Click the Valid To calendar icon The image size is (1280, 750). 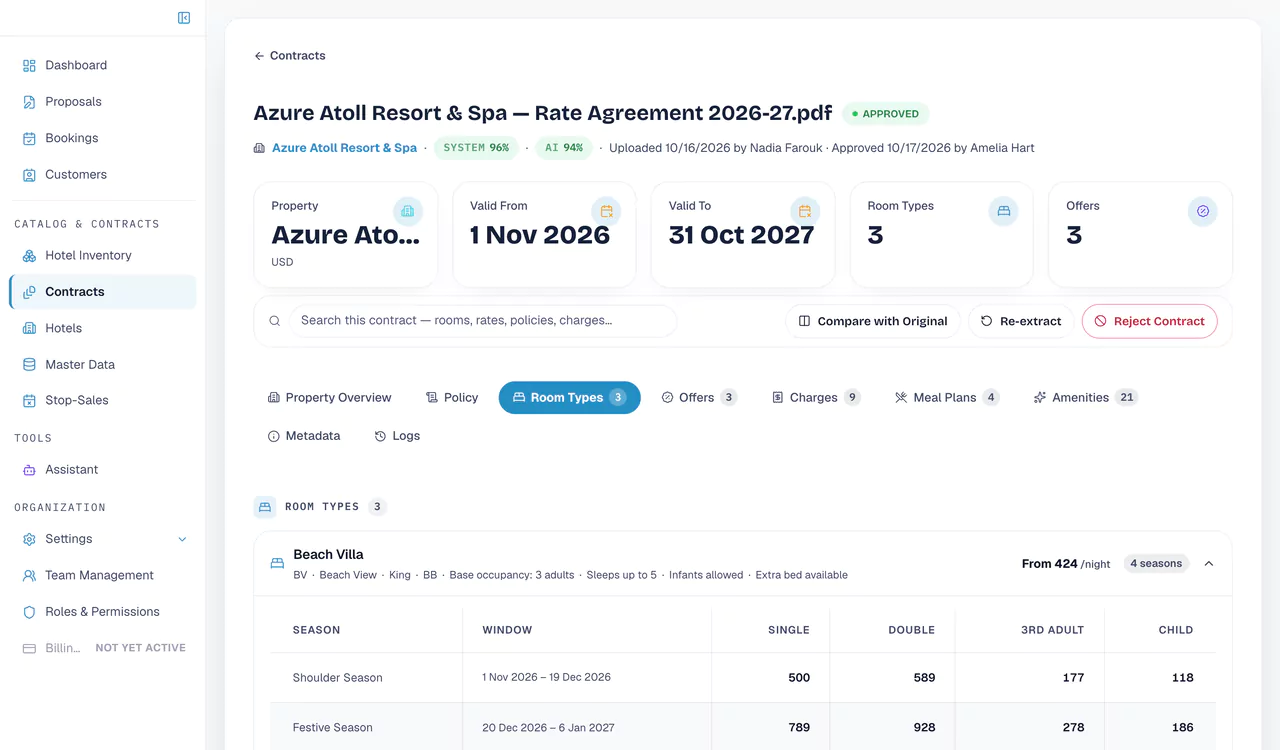point(805,211)
